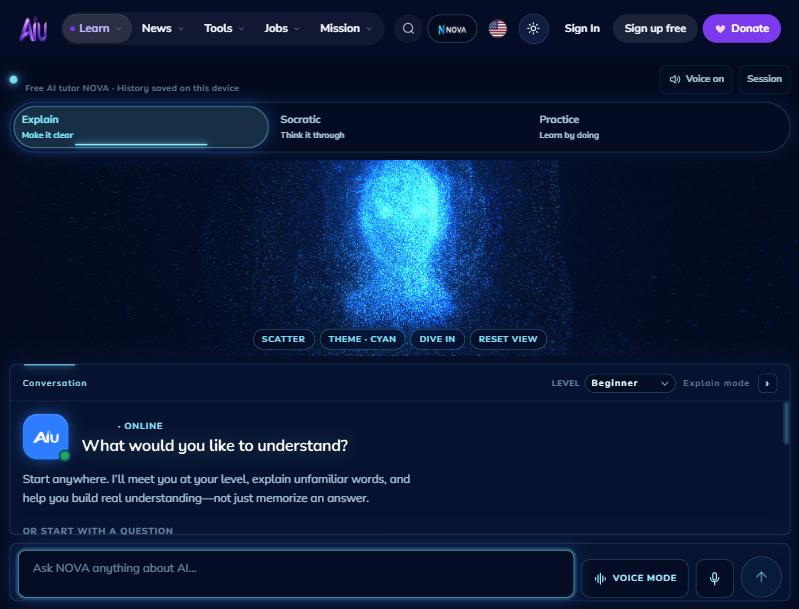
Task: Expand the Learn menu
Action: point(96,29)
